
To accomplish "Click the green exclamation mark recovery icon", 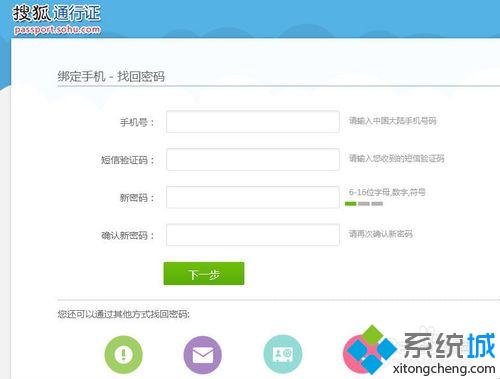I will (x=124, y=354).
